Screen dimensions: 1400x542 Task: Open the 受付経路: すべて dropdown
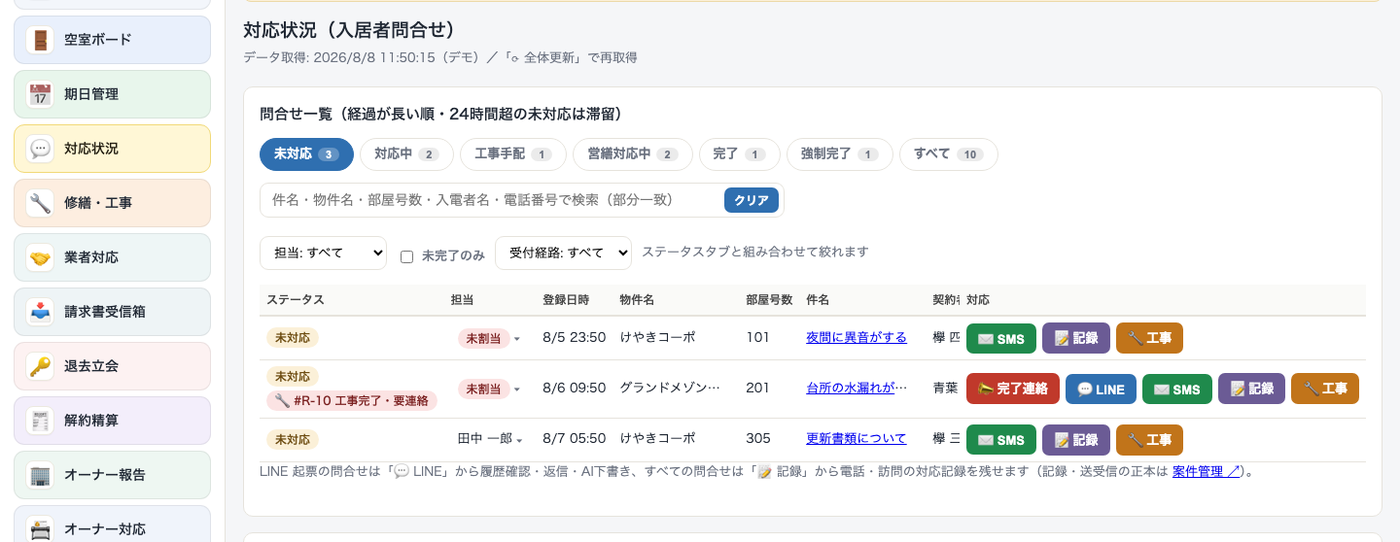coord(563,253)
